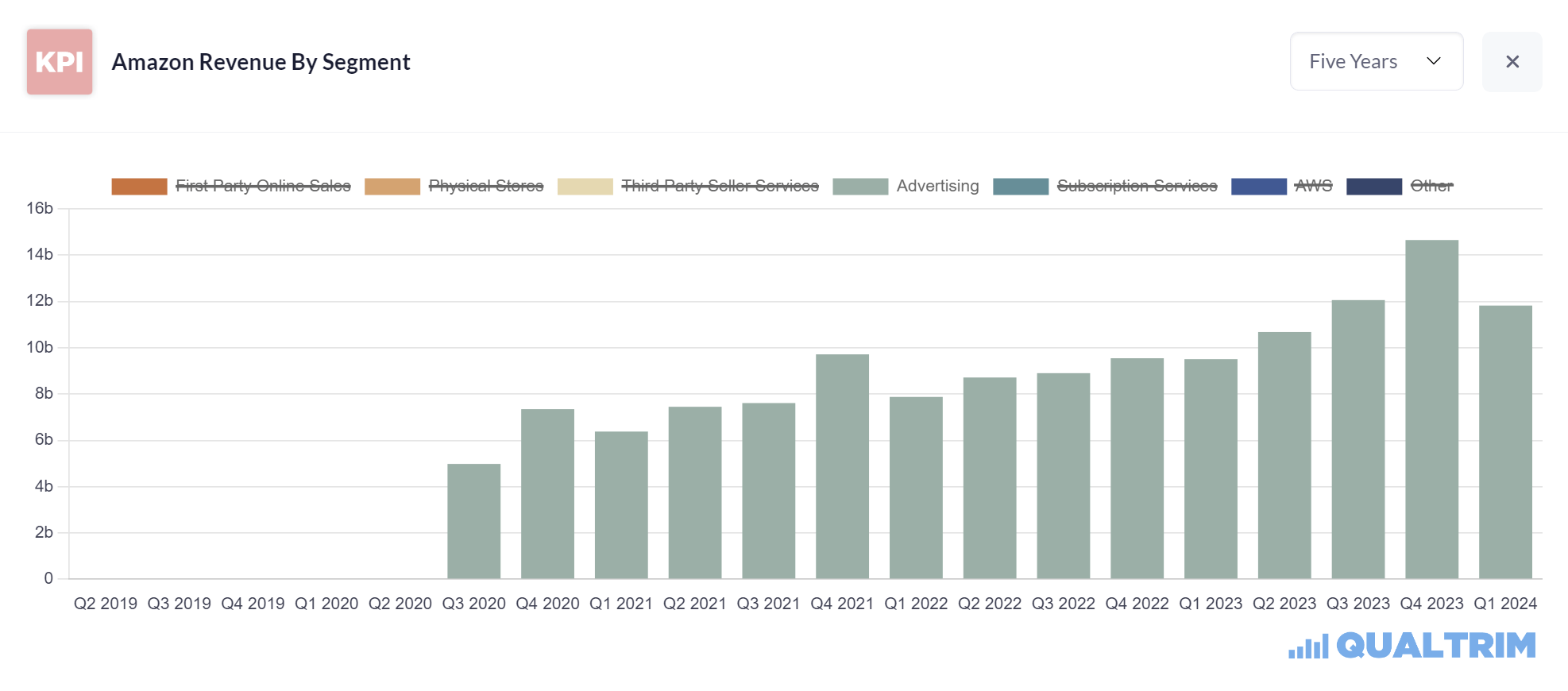Toggle Advertising series legend label
This screenshot has width=1568, height=691.
938,186
